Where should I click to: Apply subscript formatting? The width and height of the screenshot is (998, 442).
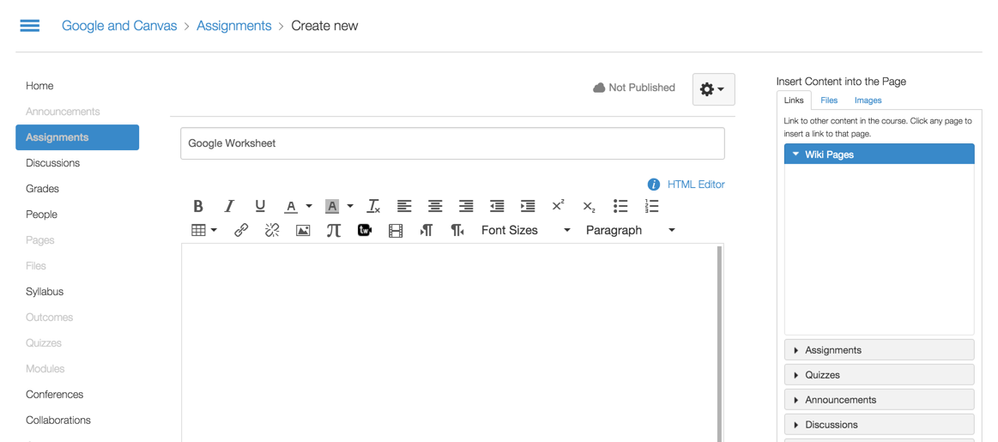(589, 206)
